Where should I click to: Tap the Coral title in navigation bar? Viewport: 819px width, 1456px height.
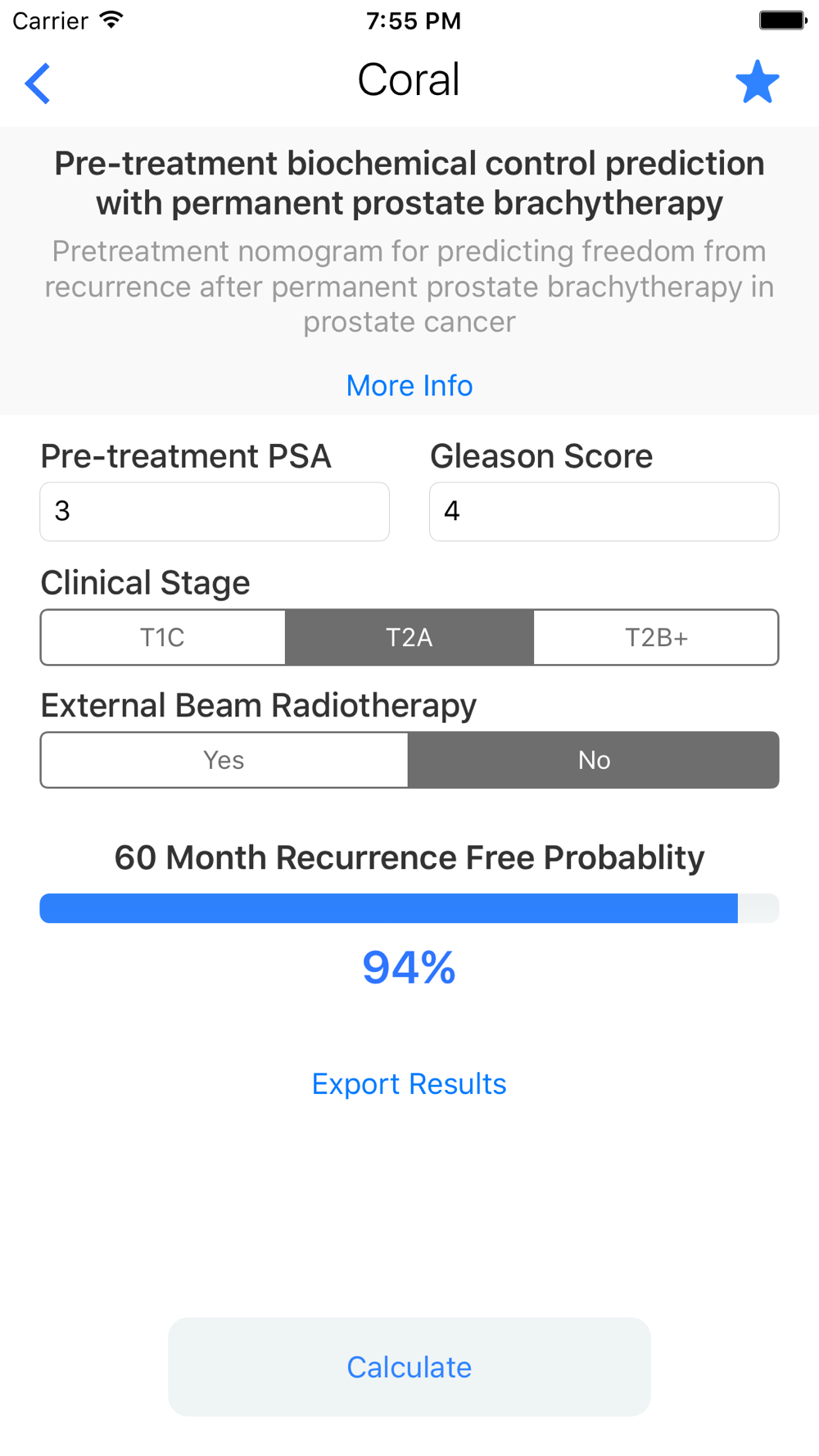tap(409, 80)
